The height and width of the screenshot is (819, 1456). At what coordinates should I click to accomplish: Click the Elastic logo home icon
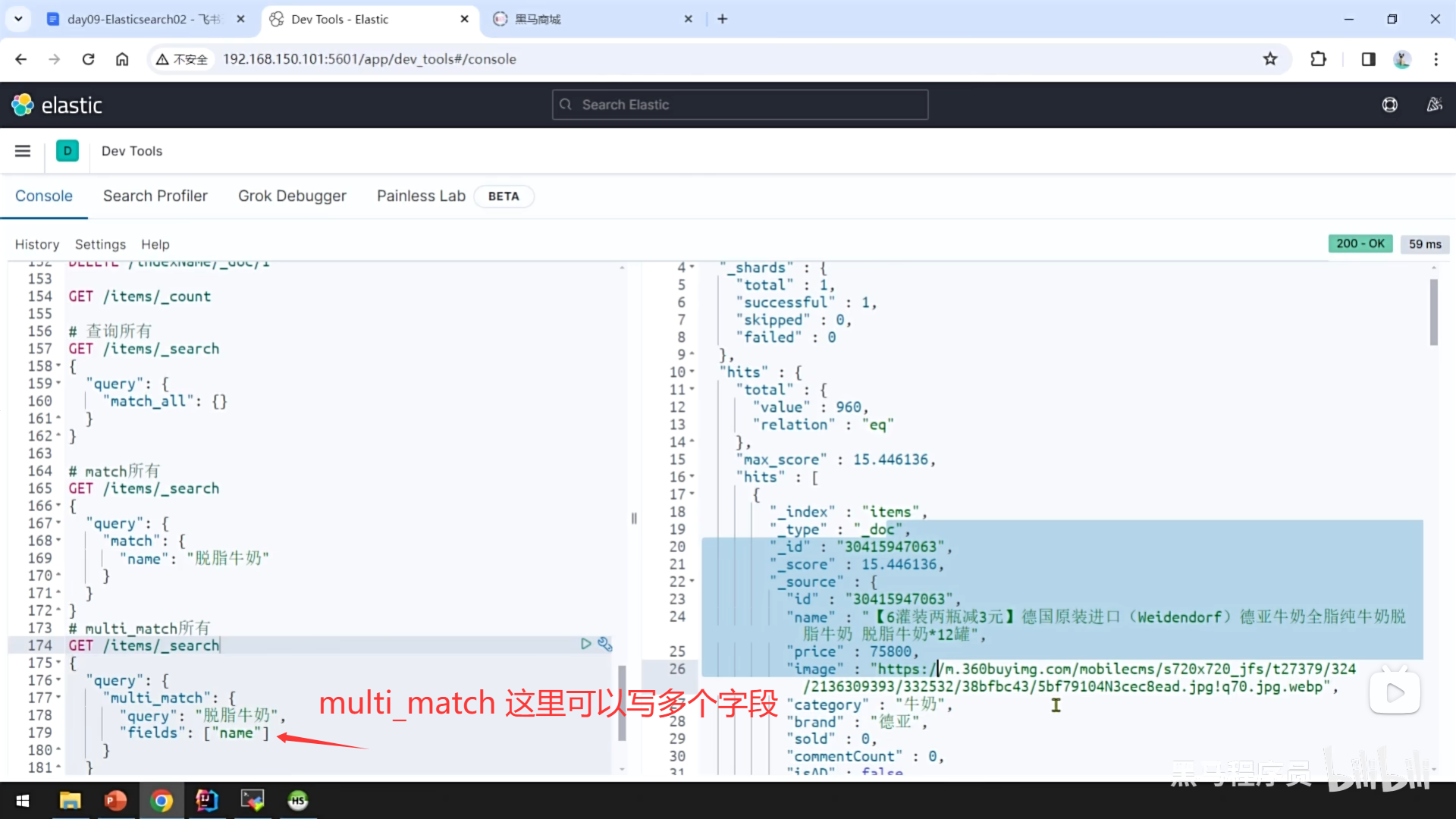pos(23,105)
